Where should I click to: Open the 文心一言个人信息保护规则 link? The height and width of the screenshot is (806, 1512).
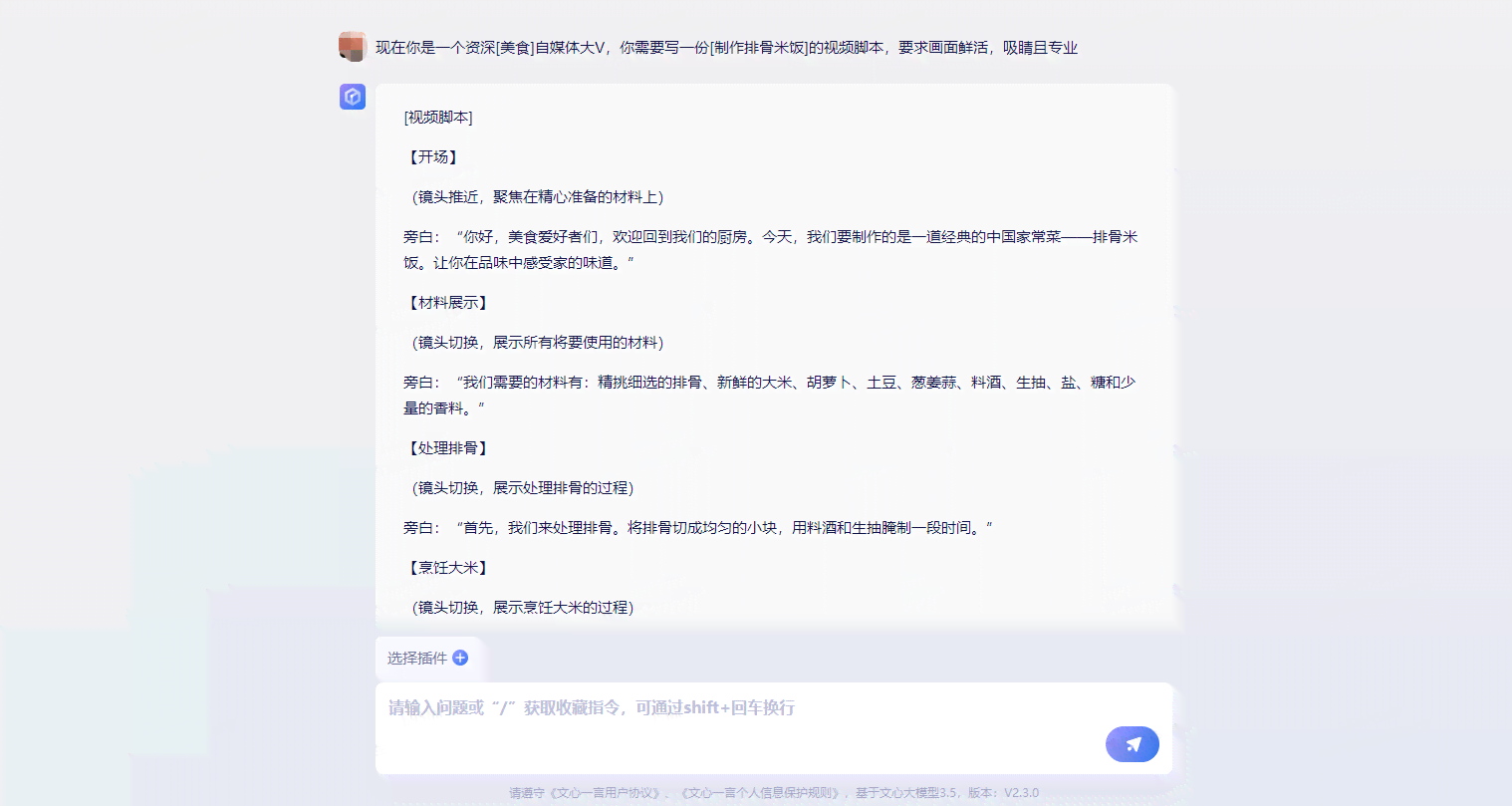click(760, 793)
